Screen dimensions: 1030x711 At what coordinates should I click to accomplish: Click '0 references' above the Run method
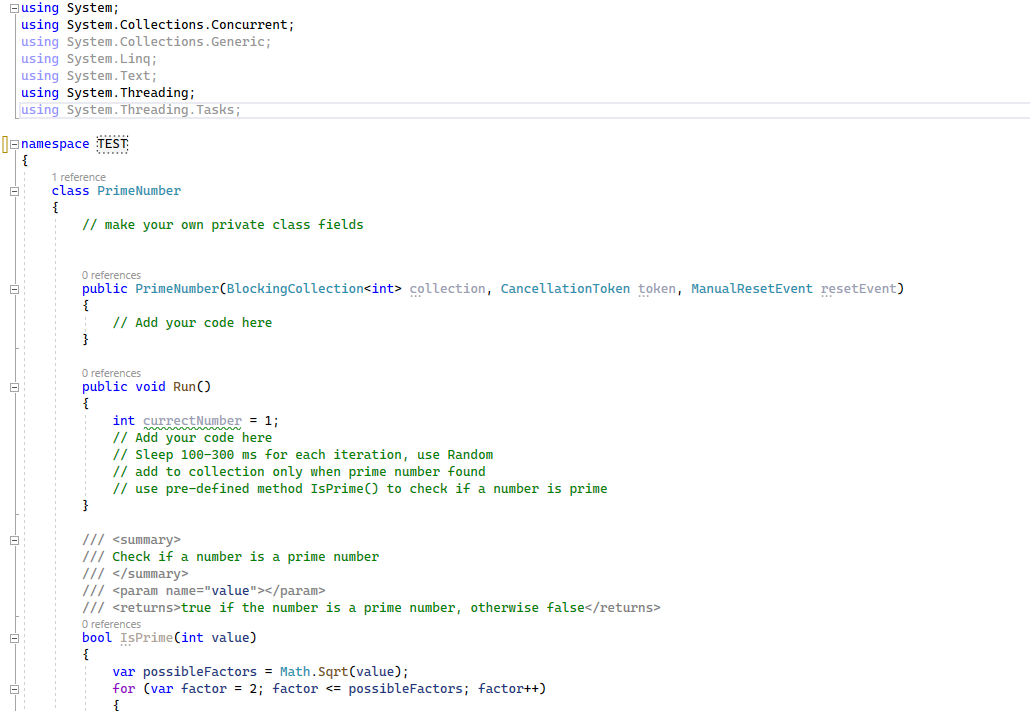click(111, 372)
